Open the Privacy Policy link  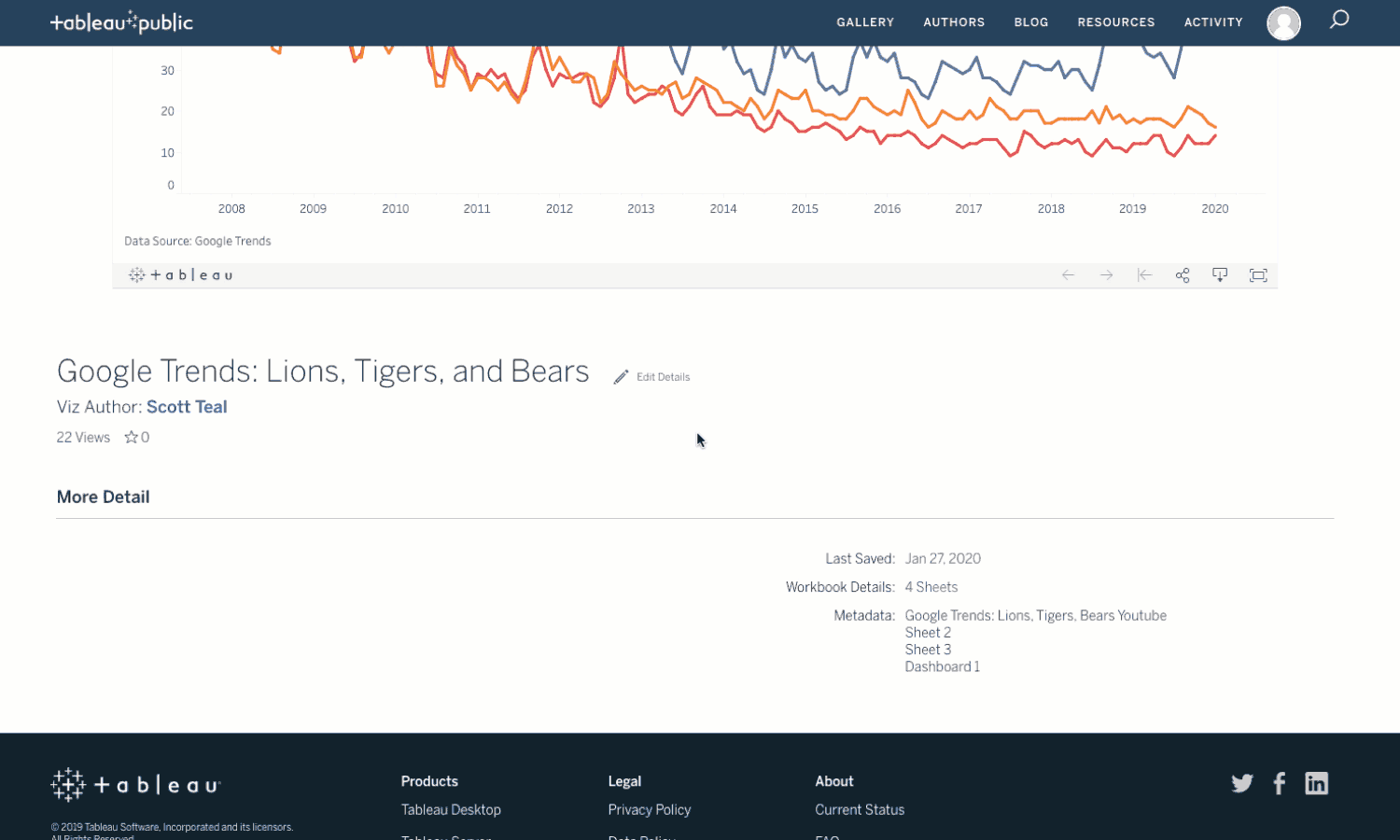click(650, 810)
